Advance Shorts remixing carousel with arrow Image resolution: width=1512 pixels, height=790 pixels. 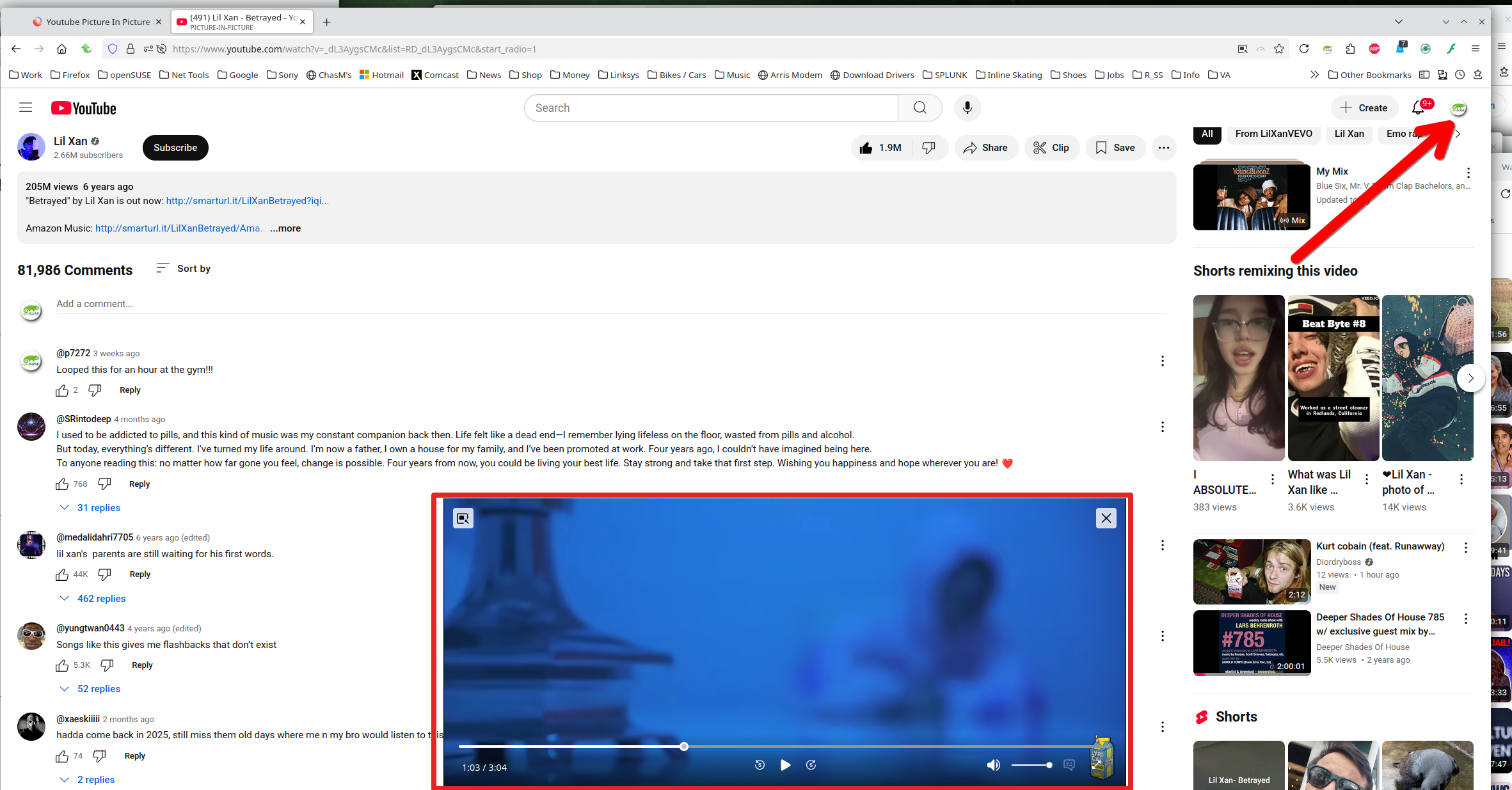point(1471,378)
